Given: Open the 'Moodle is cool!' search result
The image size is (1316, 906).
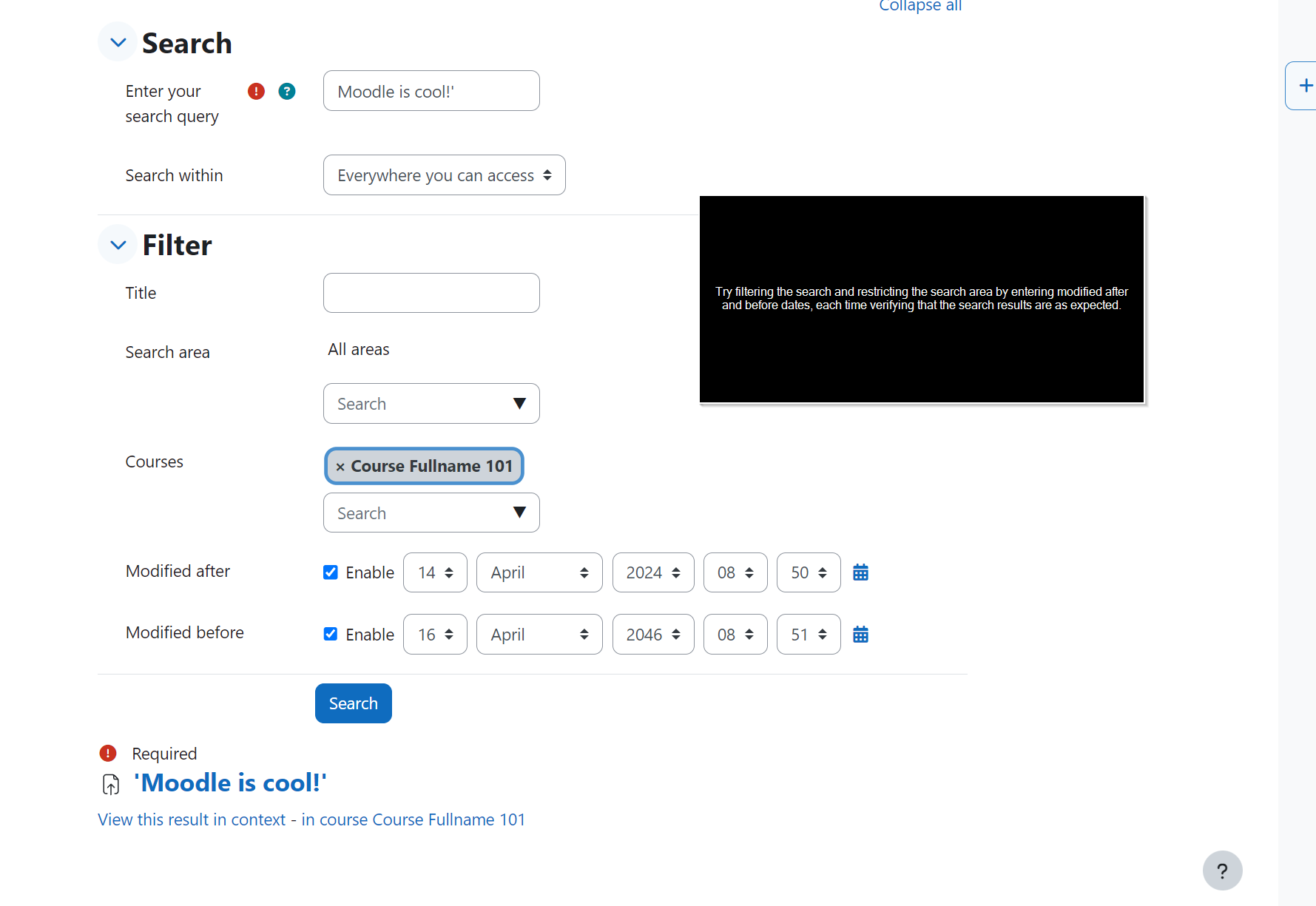Looking at the screenshot, I should pyautogui.click(x=230, y=782).
